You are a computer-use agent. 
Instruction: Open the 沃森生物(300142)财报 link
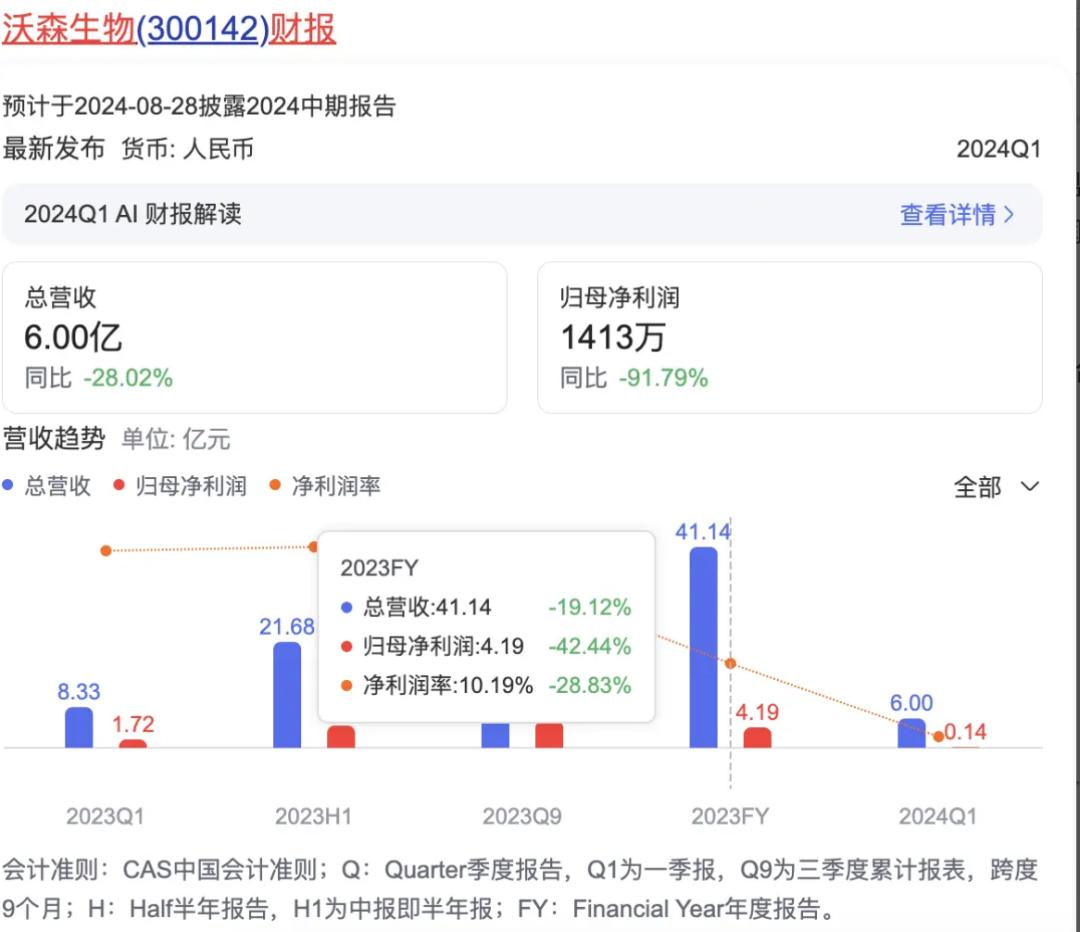click(170, 29)
